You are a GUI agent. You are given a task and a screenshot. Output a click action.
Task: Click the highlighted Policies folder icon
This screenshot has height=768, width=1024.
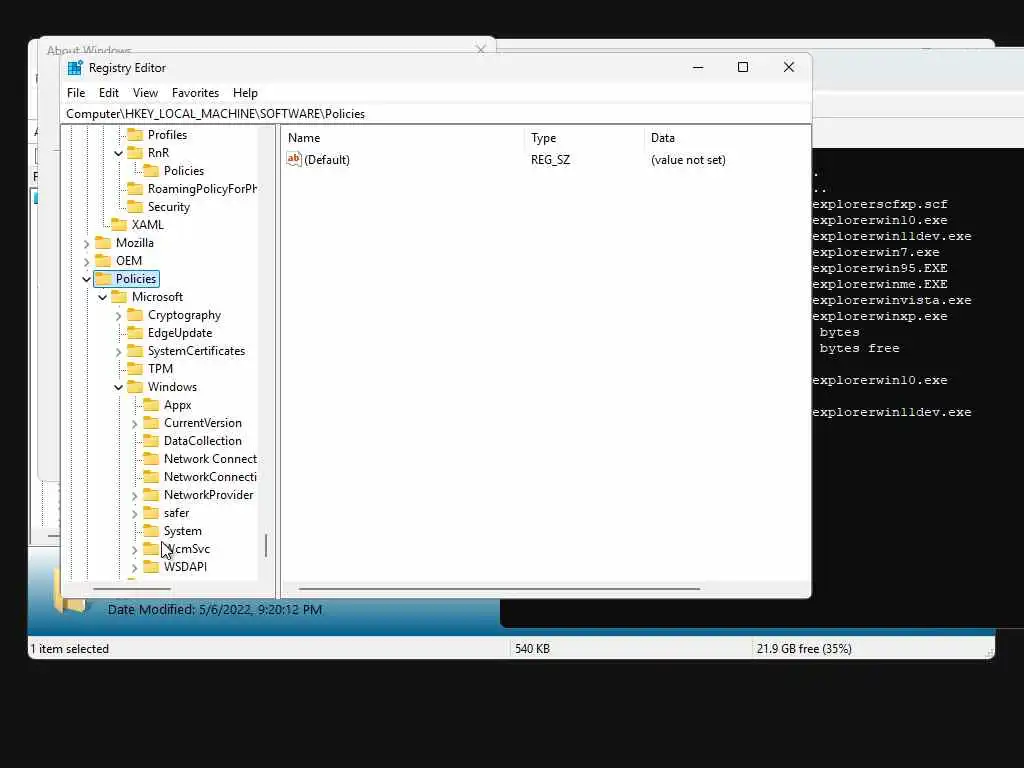coord(103,279)
